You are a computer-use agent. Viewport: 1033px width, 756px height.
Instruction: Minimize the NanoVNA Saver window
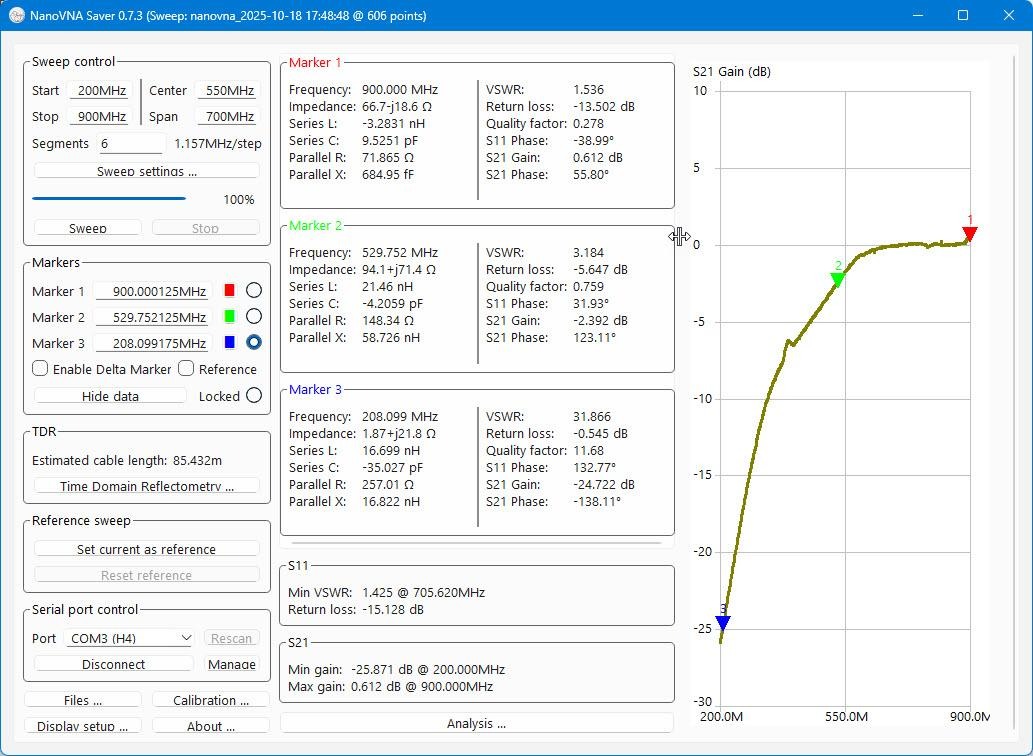(x=917, y=14)
